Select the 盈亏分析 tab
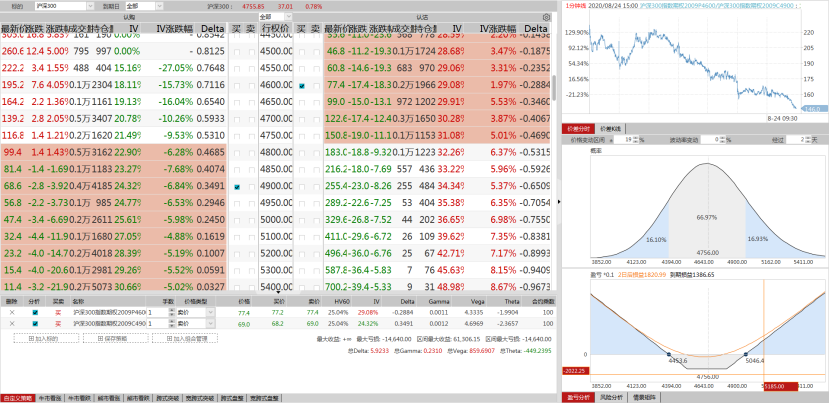 (x=578, y=398)
